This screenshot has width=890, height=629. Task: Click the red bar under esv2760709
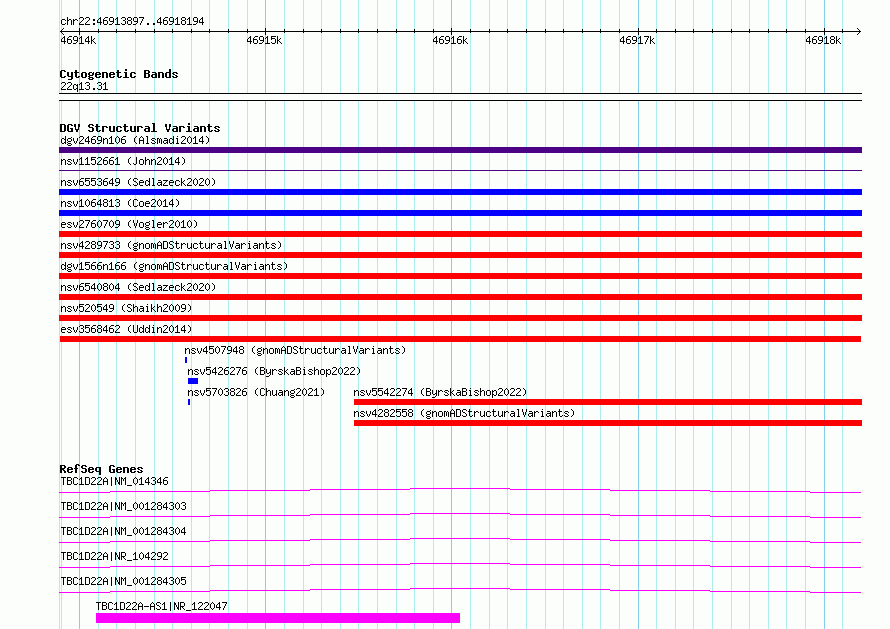tap(460, 234)
